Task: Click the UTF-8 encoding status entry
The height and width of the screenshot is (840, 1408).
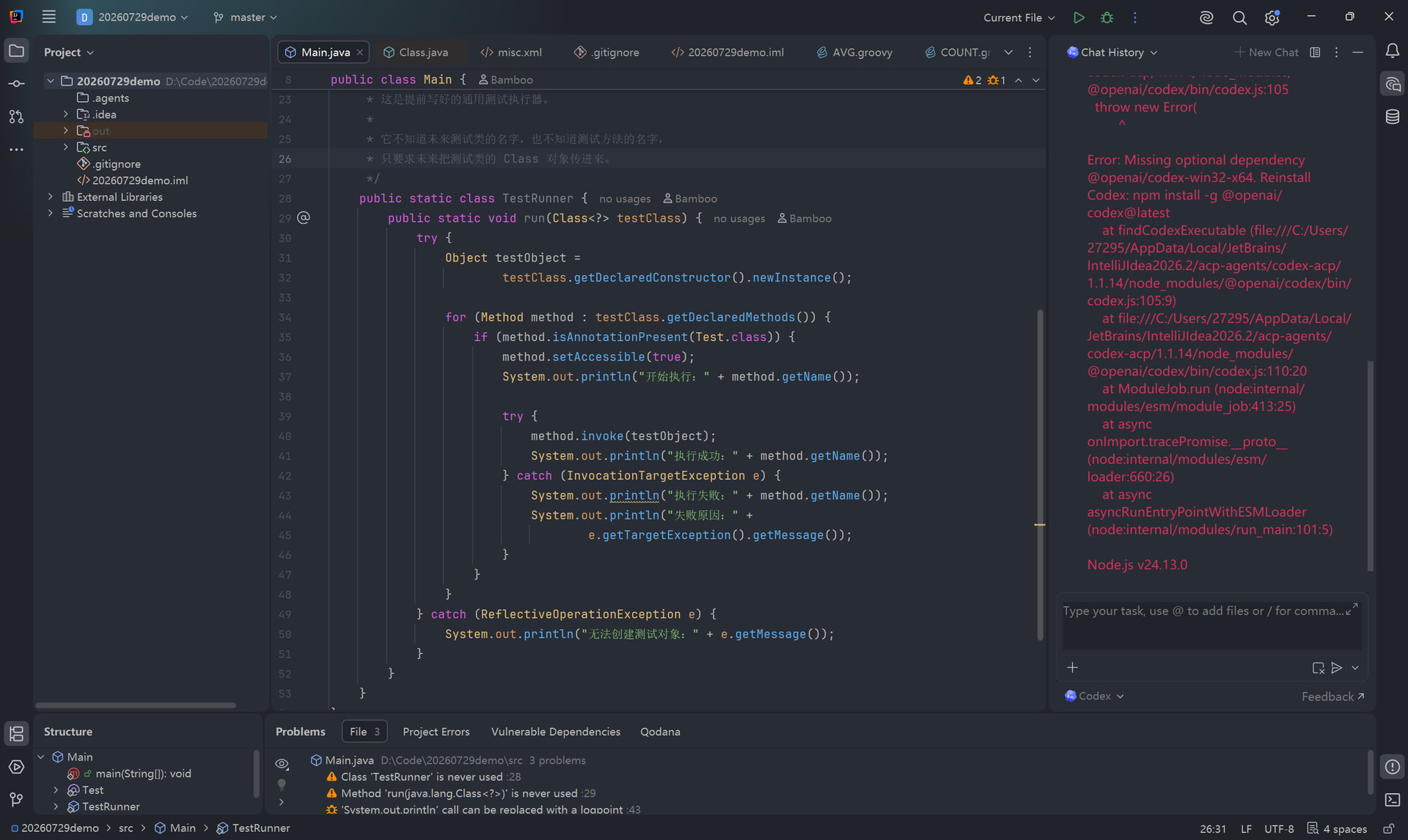Action: pos(1279,829)
